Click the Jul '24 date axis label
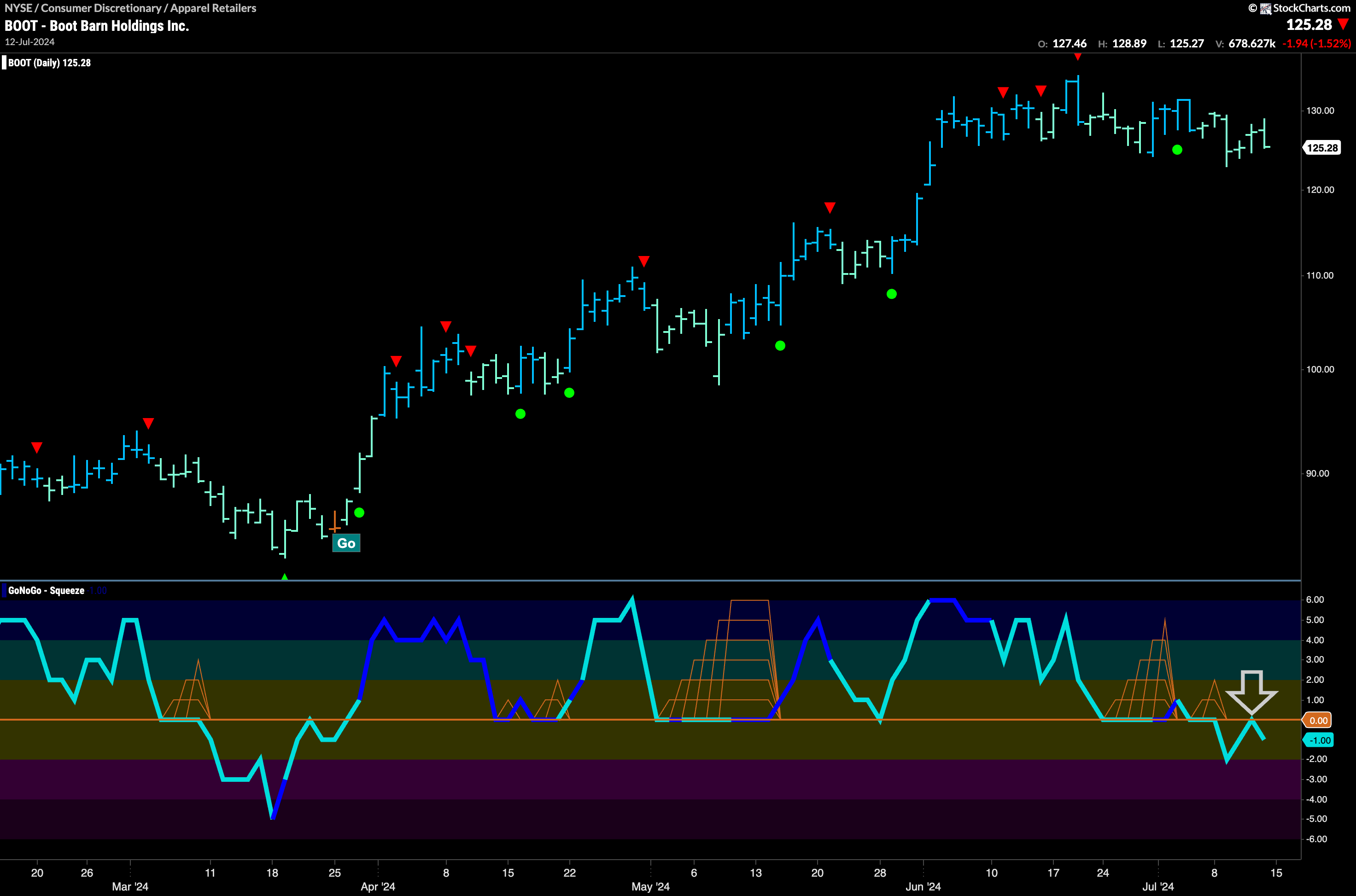The width and height of the screenshot is (1356, 896). tap(1158, 887)
